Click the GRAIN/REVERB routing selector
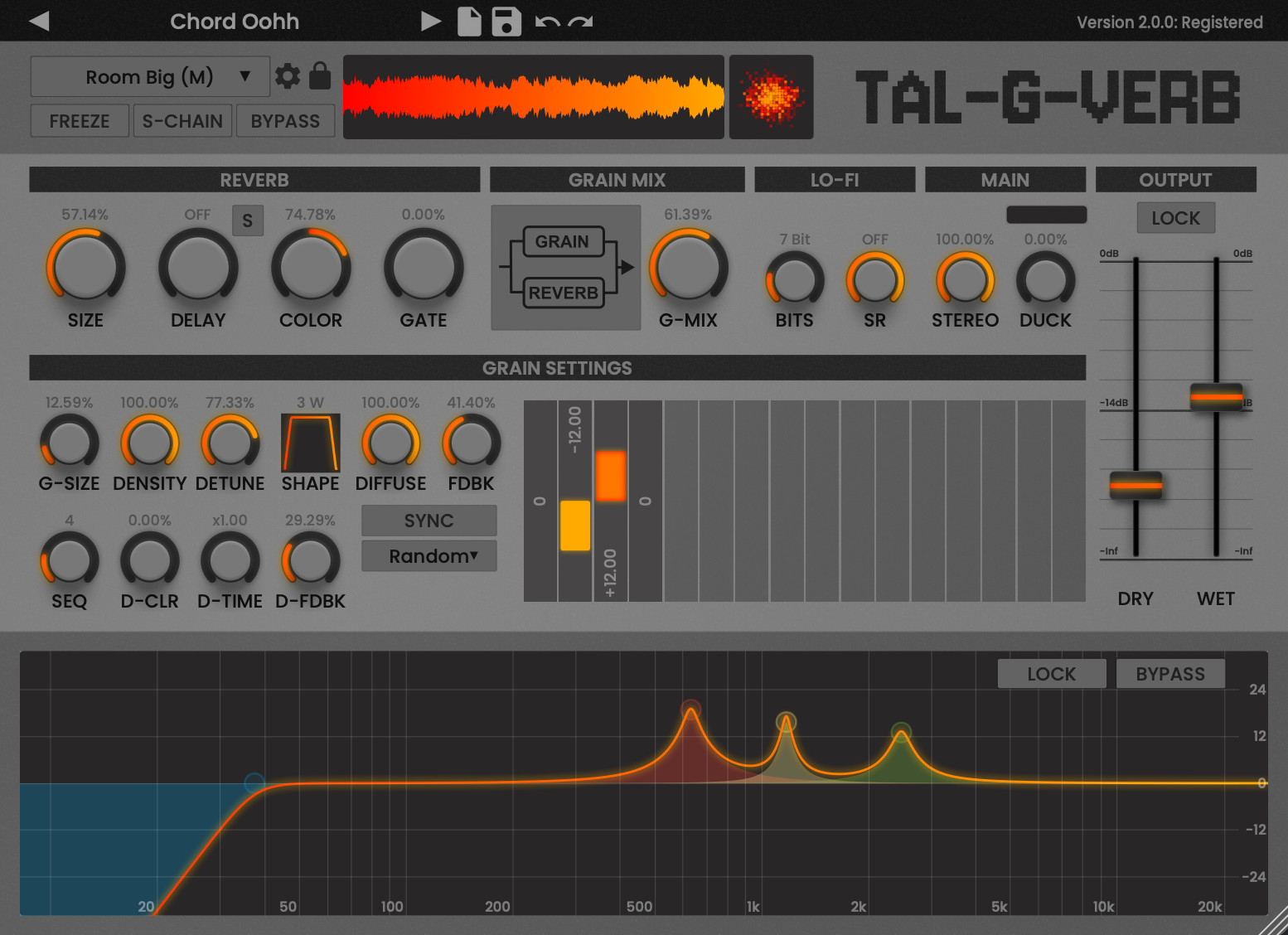 (566, 268)
